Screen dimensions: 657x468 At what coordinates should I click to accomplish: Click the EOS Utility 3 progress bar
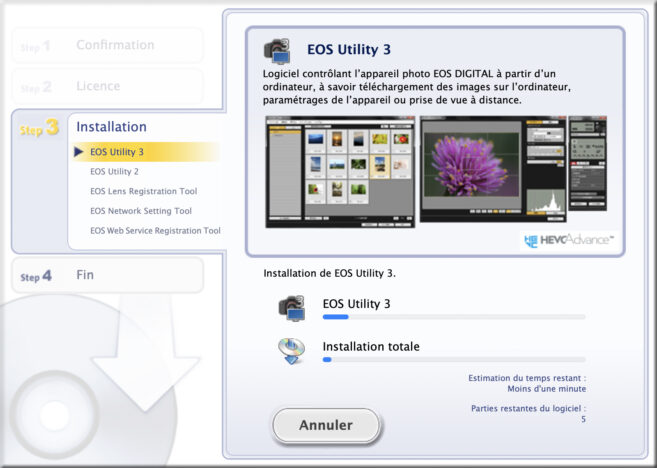tap(454, 317)
